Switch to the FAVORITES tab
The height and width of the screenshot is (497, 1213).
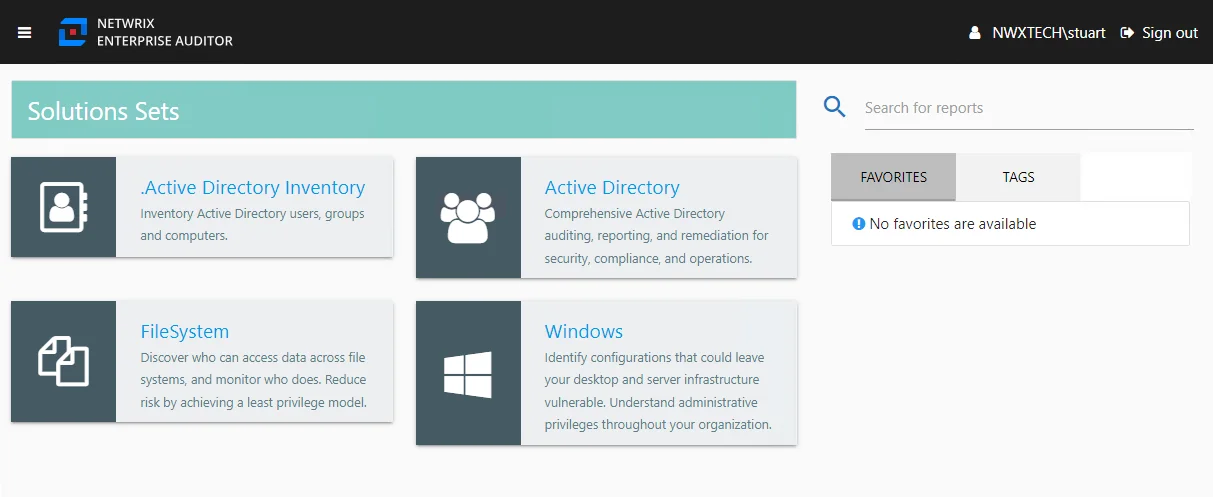tap(894, 177)
